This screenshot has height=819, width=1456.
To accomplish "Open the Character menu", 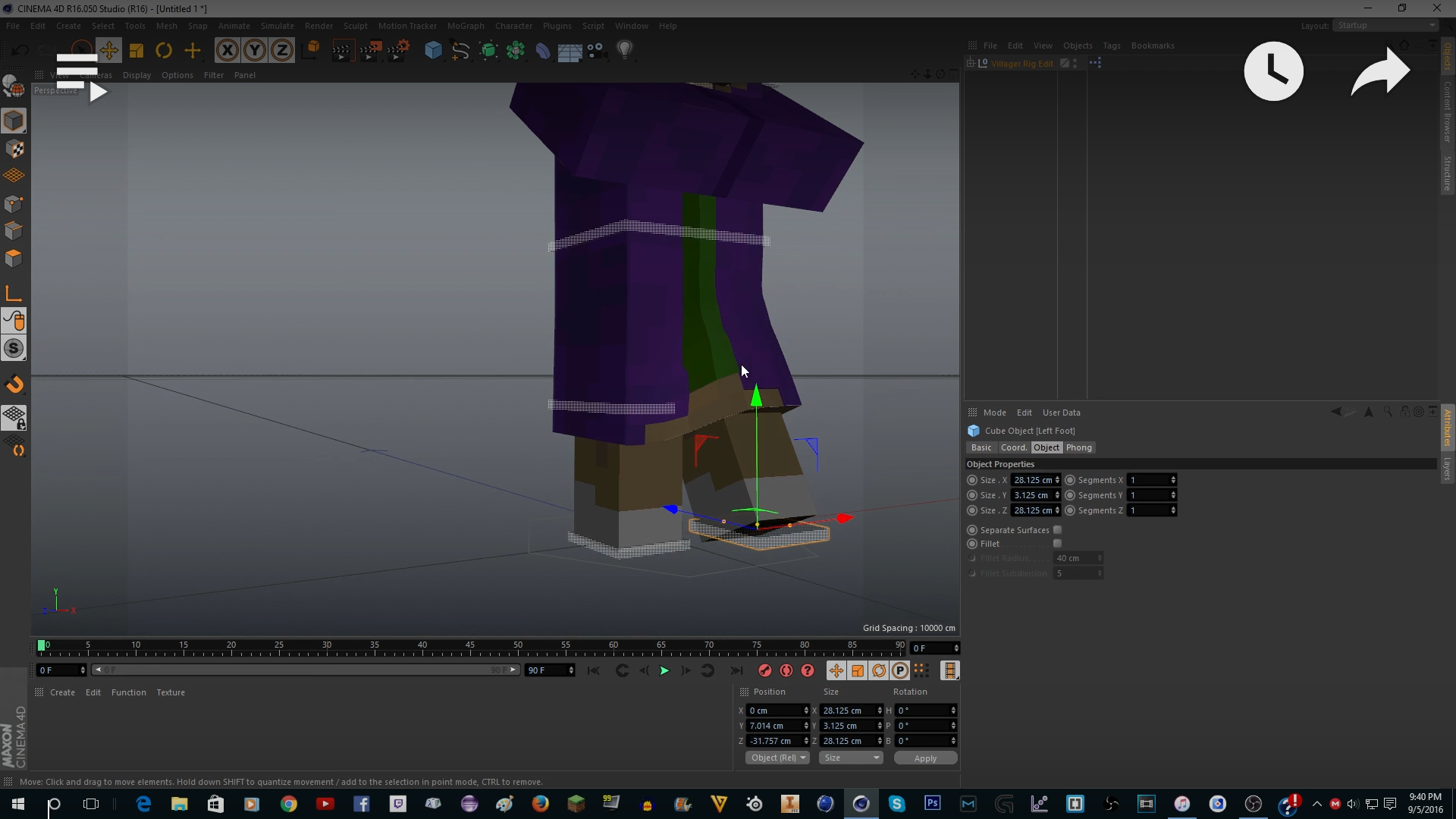I will point(513,26).
